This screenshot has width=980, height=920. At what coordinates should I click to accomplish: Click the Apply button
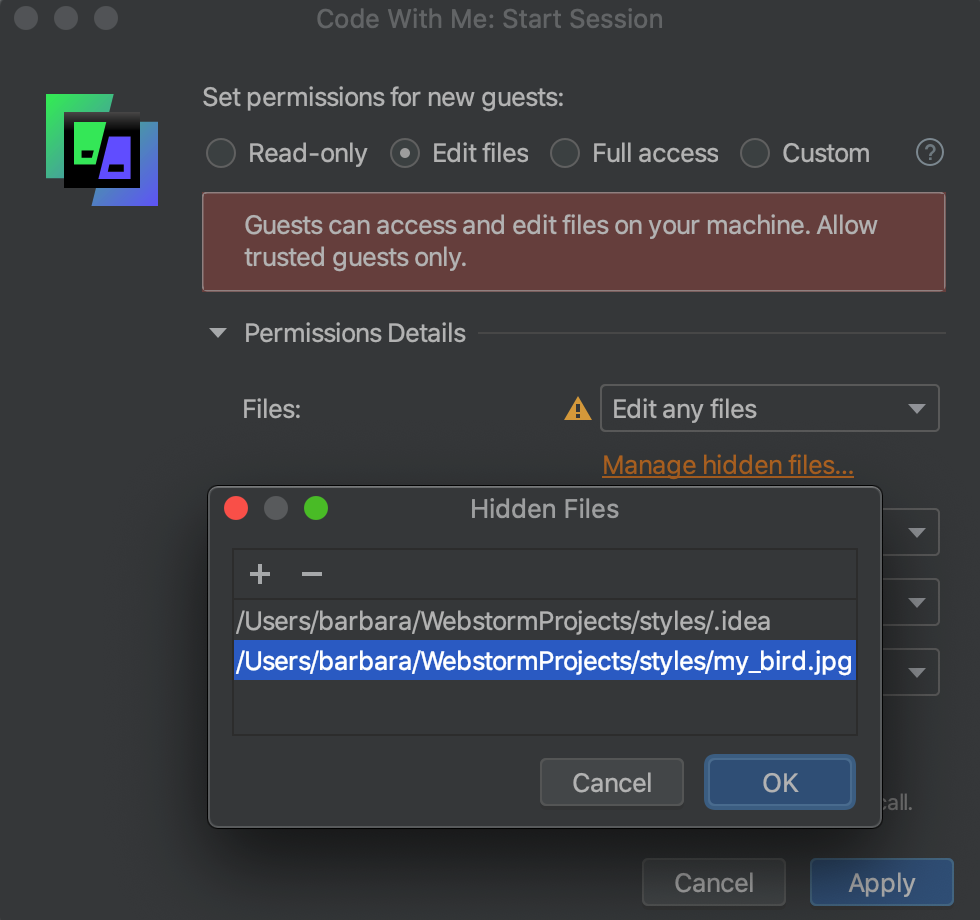click(x=881, y=883)
